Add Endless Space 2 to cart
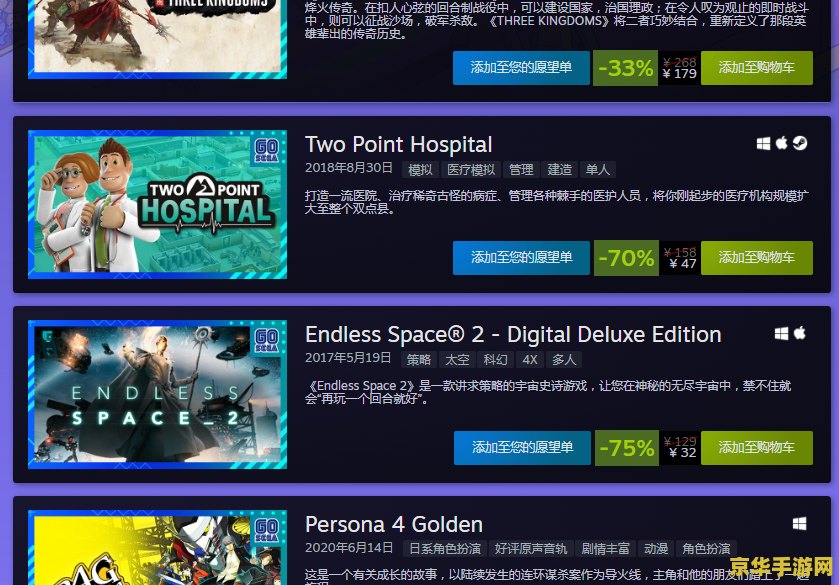Screen dimensions: 839x585 pos(757,447)
